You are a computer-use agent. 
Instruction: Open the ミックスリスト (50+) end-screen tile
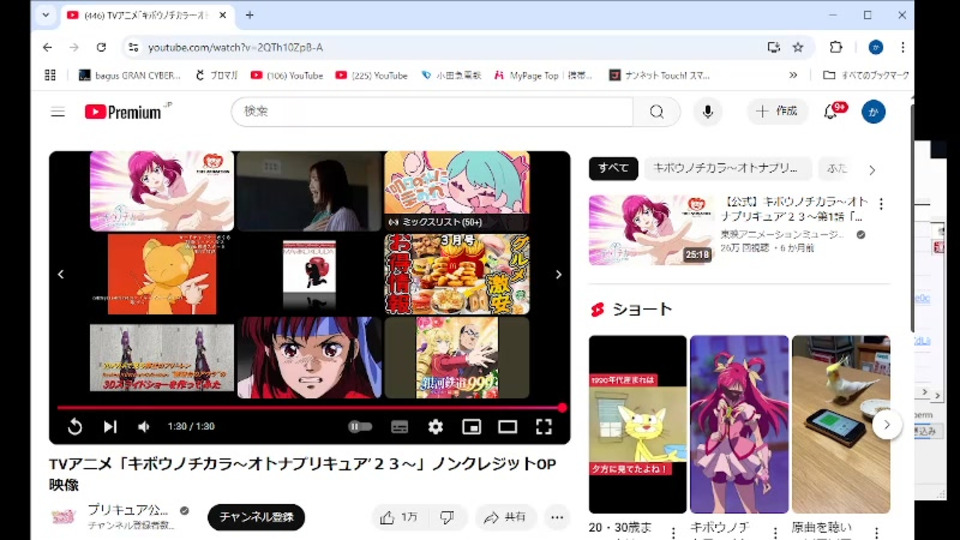pyautogui.click(x=457, y=191)
